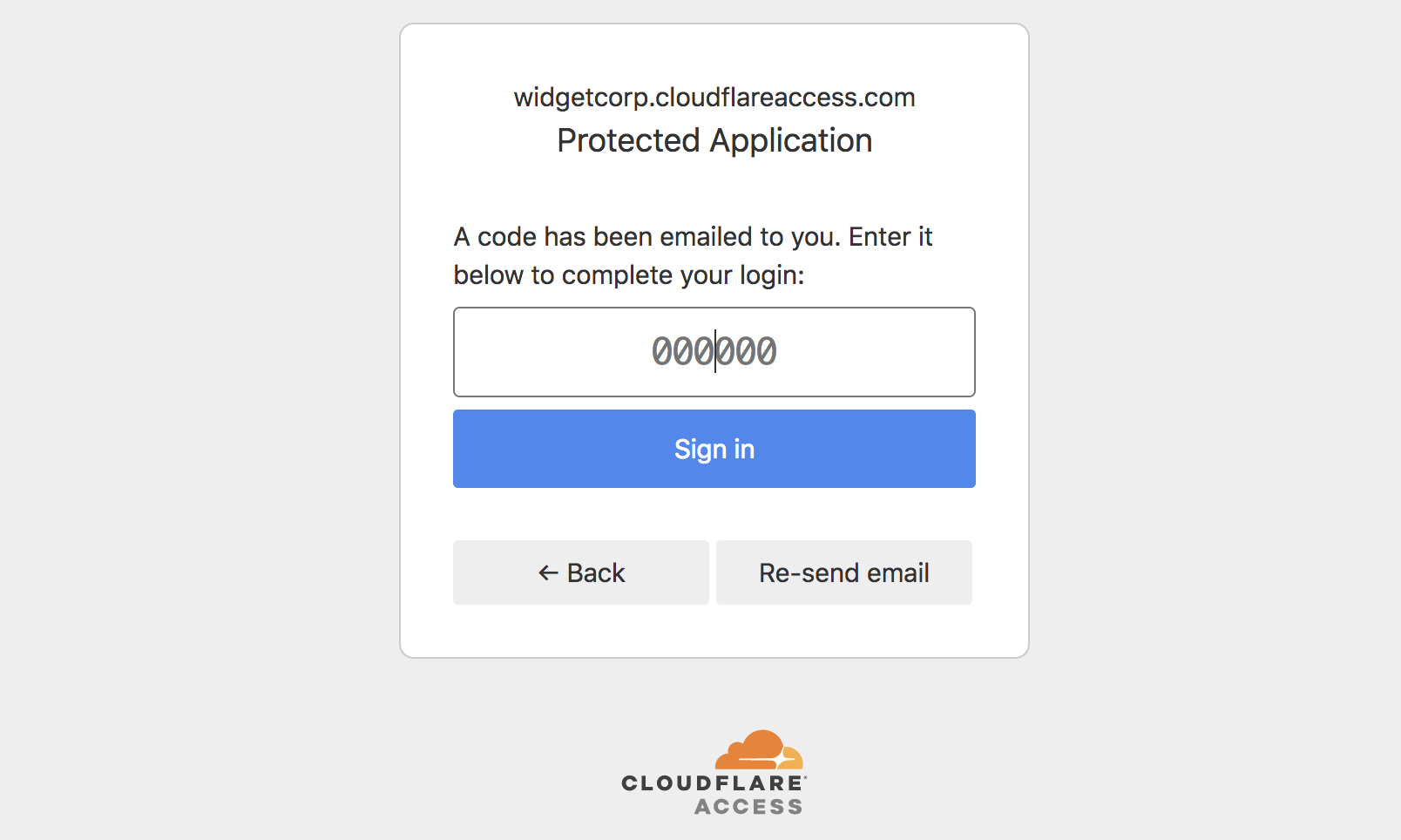The image size is (1401, 840).
Task: Click the orange Cloudflare cloud logo
Action: (751, 749)
